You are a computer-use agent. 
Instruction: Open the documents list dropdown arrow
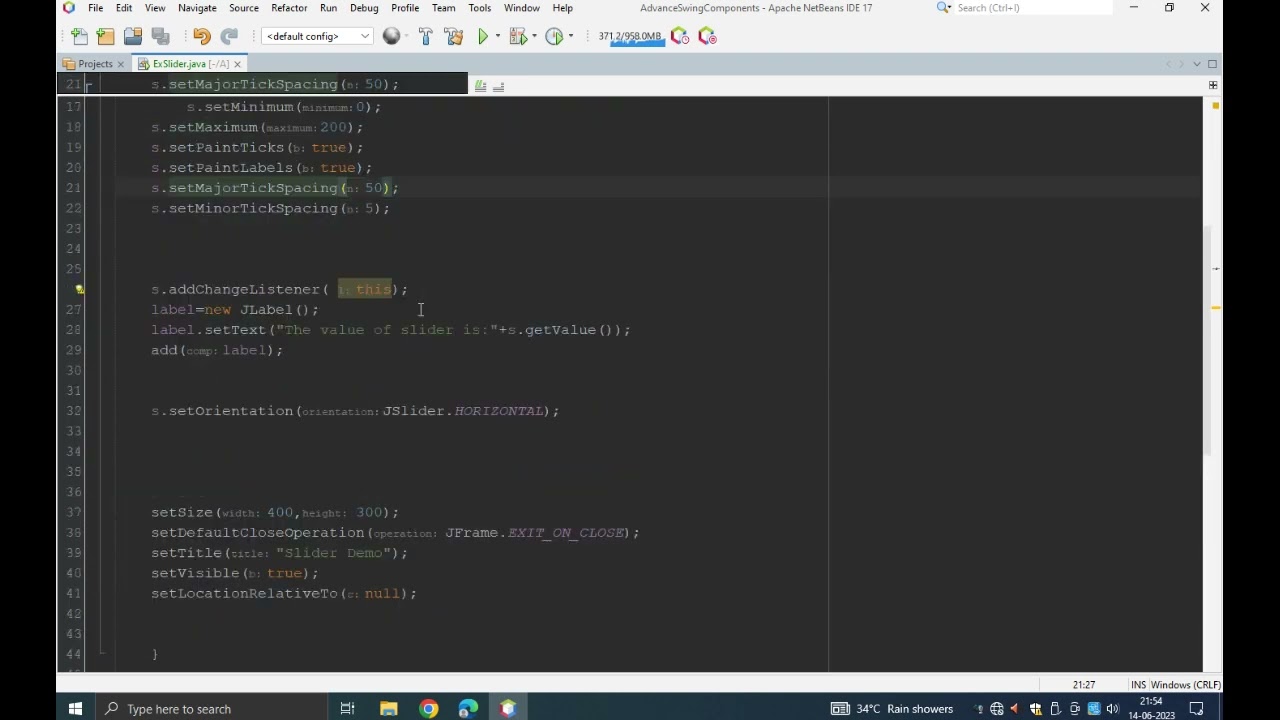(1197, 64)
